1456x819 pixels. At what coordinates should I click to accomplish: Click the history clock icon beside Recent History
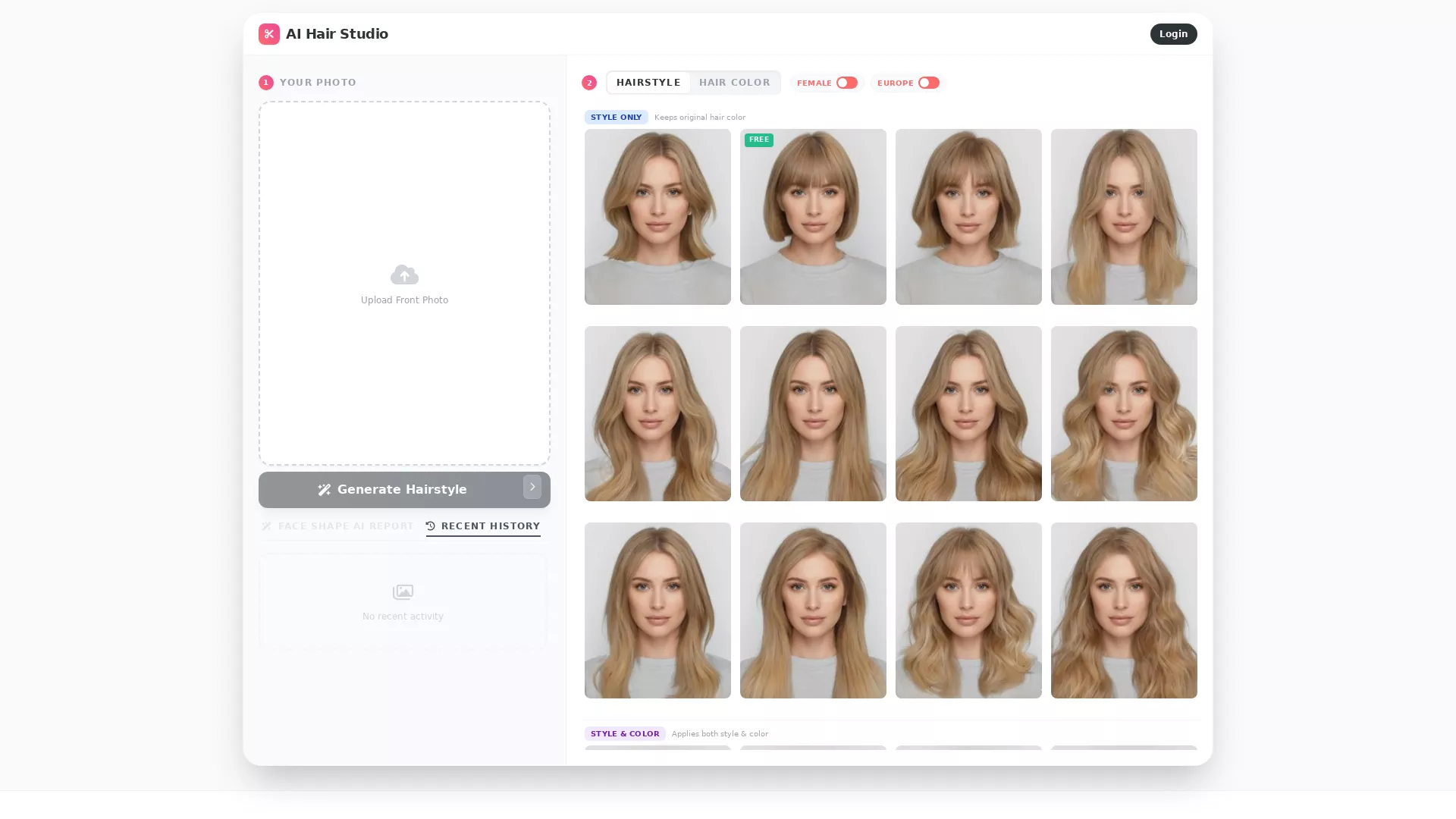430,526
